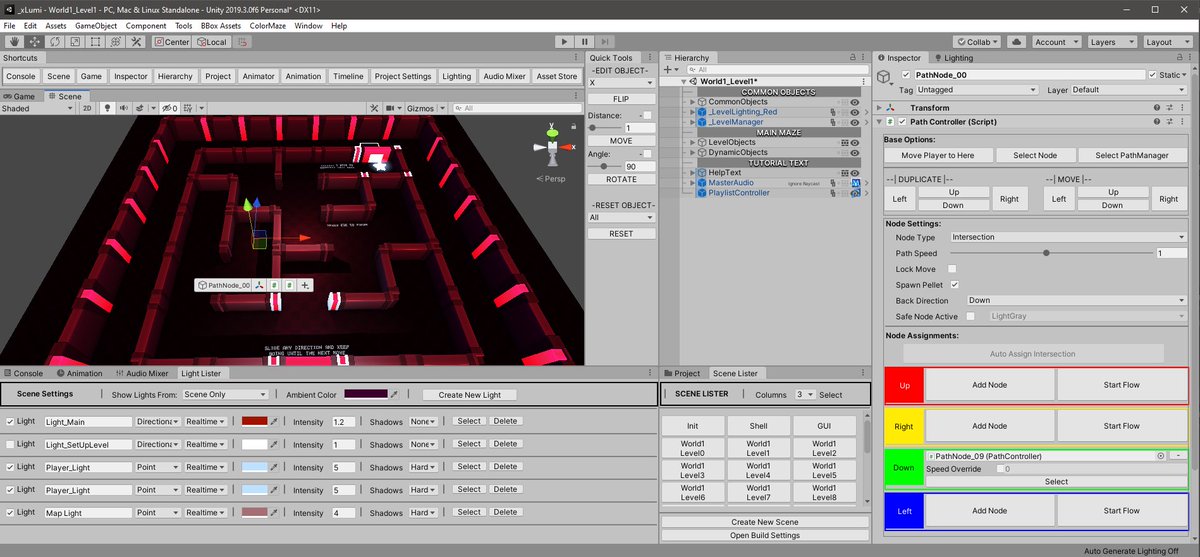Open Transform component help icon
The width and height of the screenshot is (1200, 557).
click(x=1155, y=108)
